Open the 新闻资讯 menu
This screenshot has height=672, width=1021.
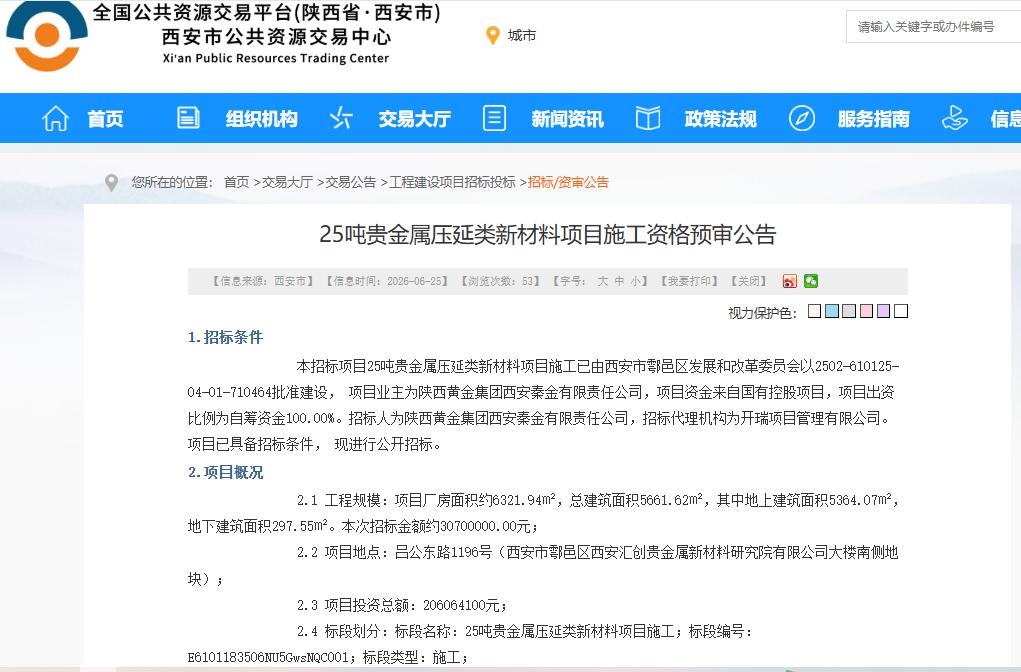(567, 119)
